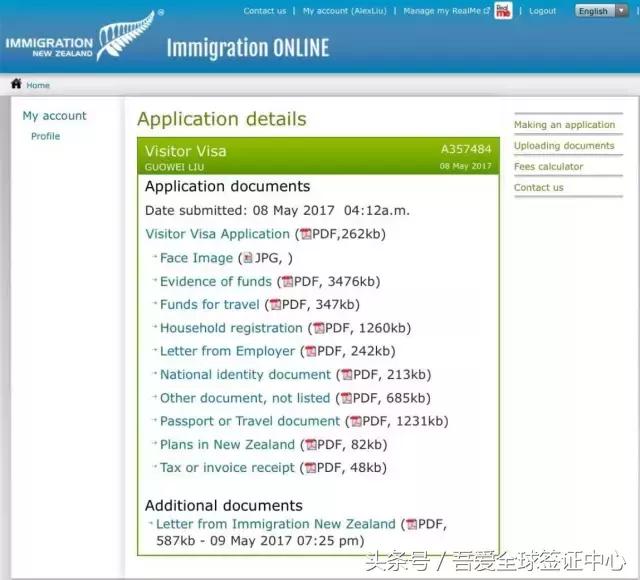Open the Fees calculator link
Viewport: 640px width, 580px height.
[548, 167]
